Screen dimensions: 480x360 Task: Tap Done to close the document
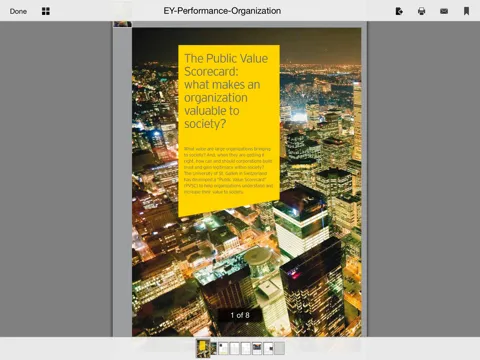(x=18, y=11)
